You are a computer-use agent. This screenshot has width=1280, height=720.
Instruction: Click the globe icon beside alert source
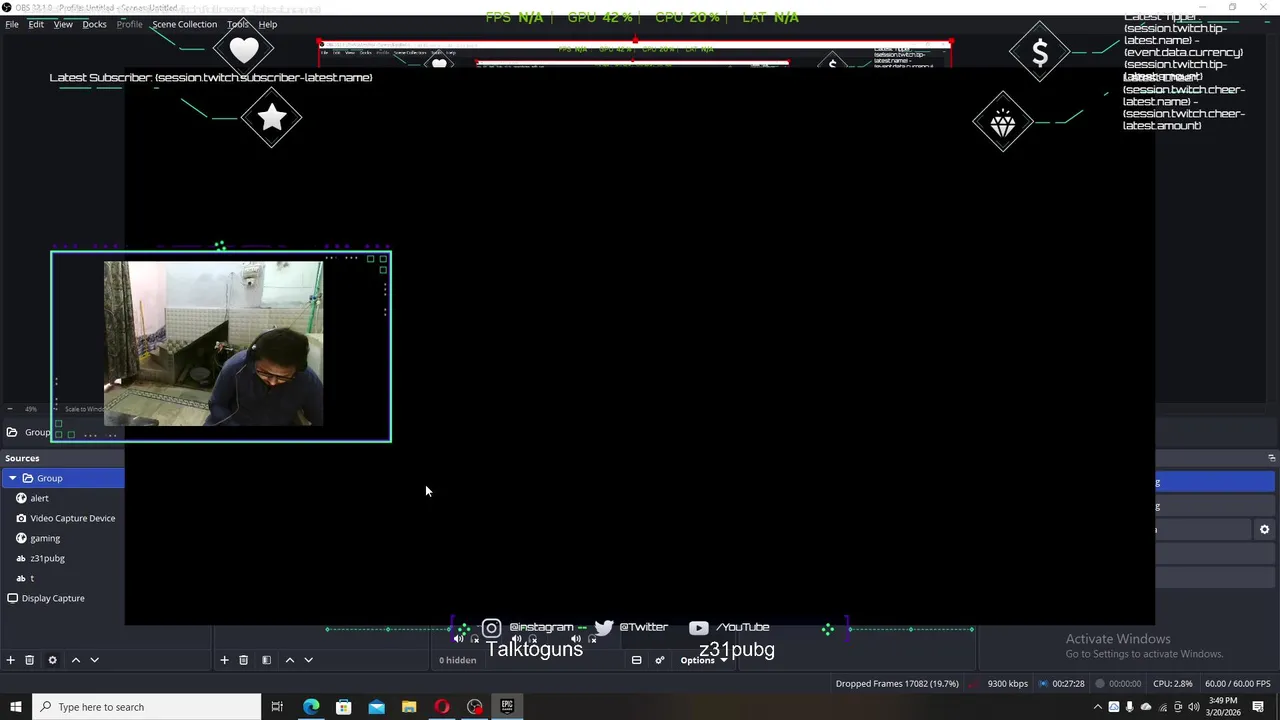point(22,498)
